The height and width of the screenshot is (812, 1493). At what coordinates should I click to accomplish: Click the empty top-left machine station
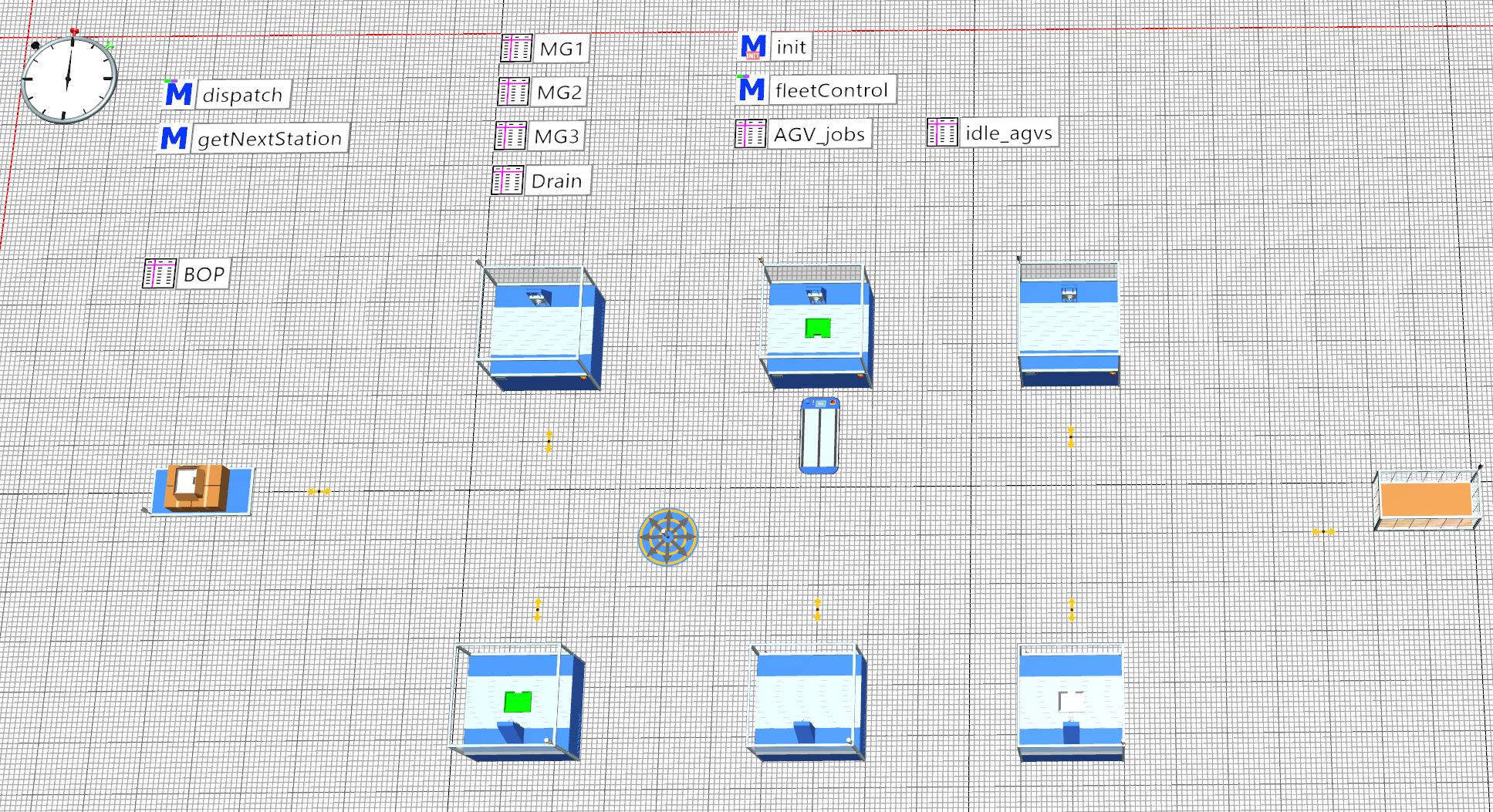click(x=540, y=329)
